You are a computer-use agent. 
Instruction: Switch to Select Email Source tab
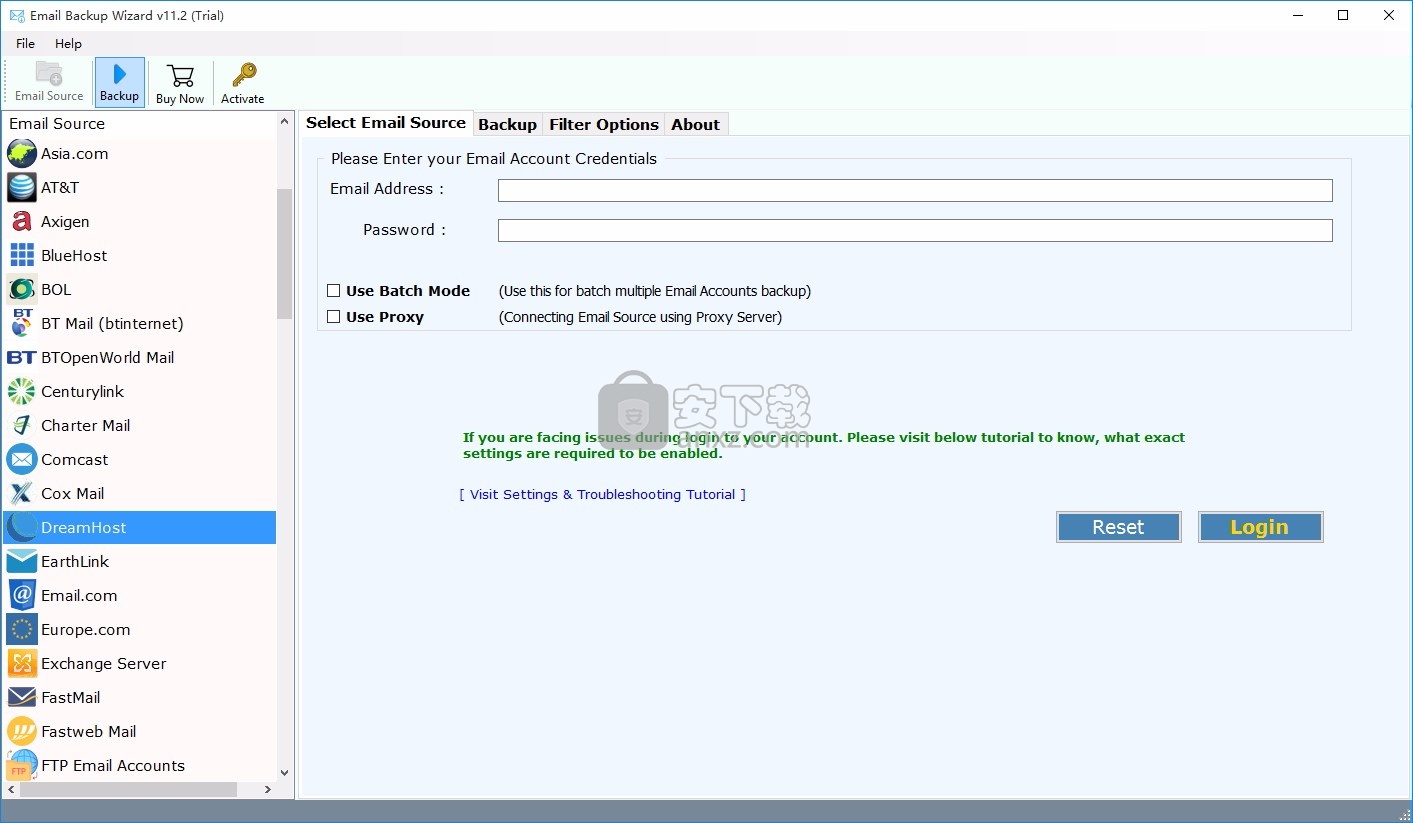386,123
